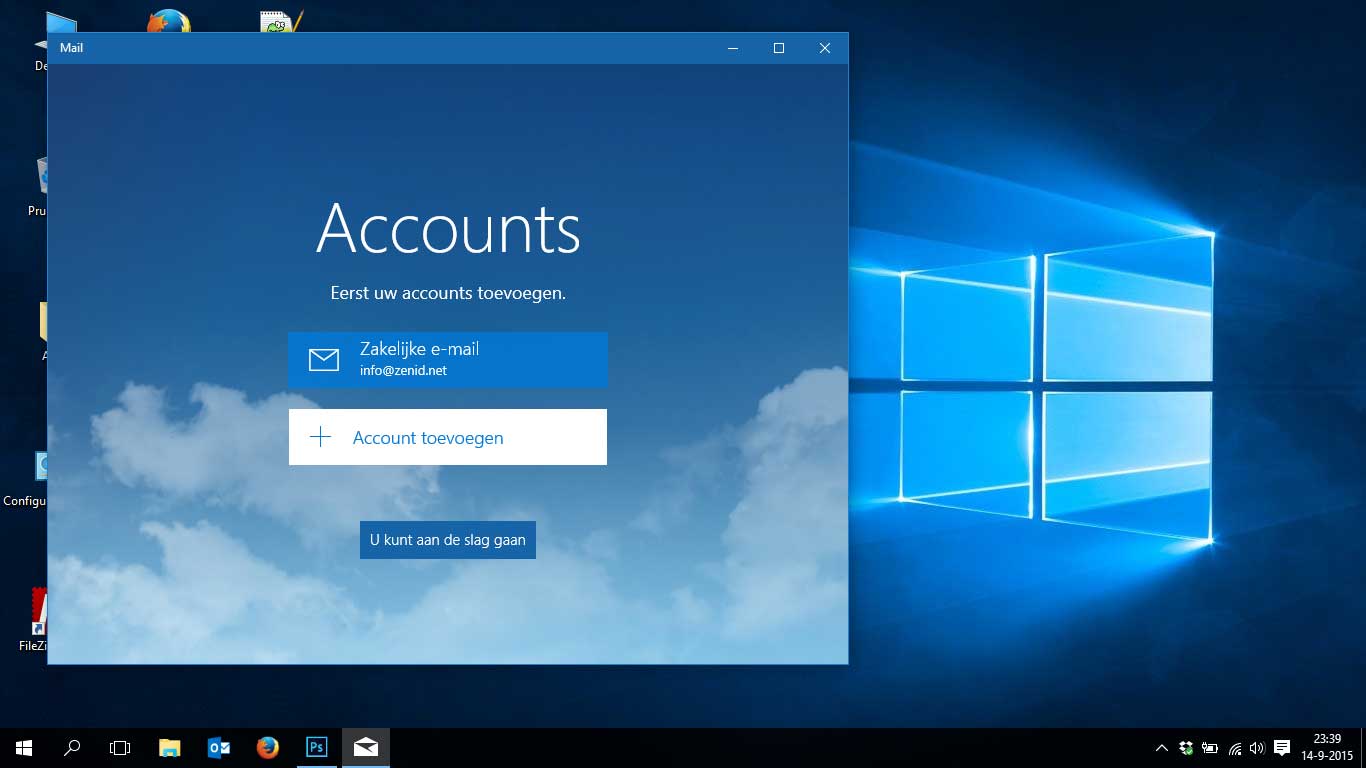This screenshot has height=768, width=1366.
Task: Click the 'U kunt aan de slag gaan' button
Action: [x=448, y=540]
